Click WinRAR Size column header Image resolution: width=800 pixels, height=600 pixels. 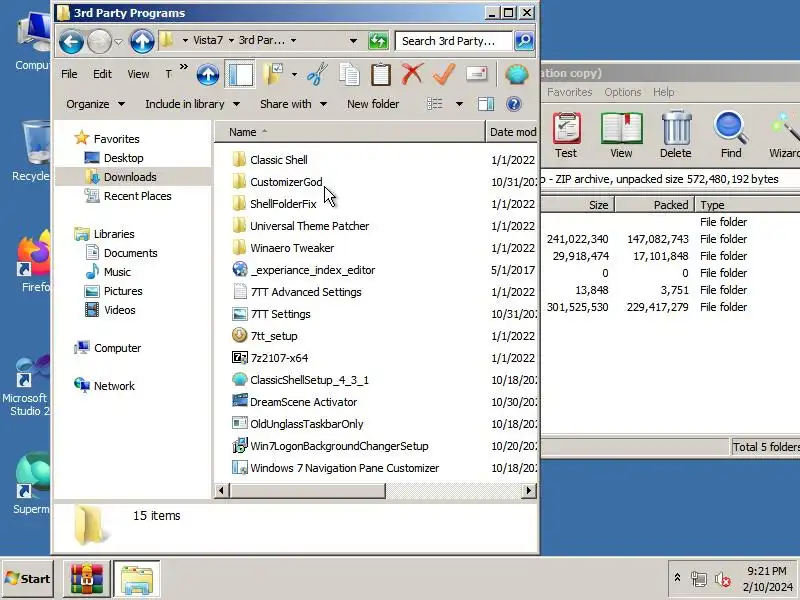tap(578, 205)
